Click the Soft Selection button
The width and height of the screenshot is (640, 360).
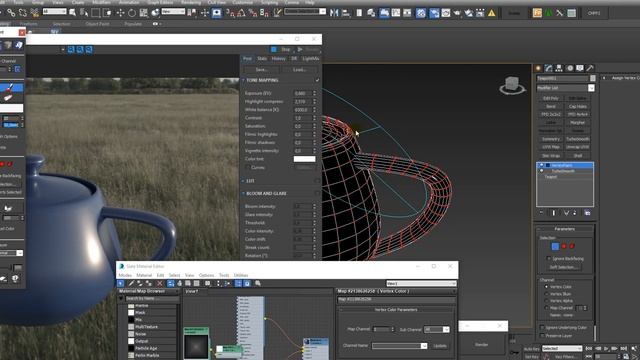point(563,267)
